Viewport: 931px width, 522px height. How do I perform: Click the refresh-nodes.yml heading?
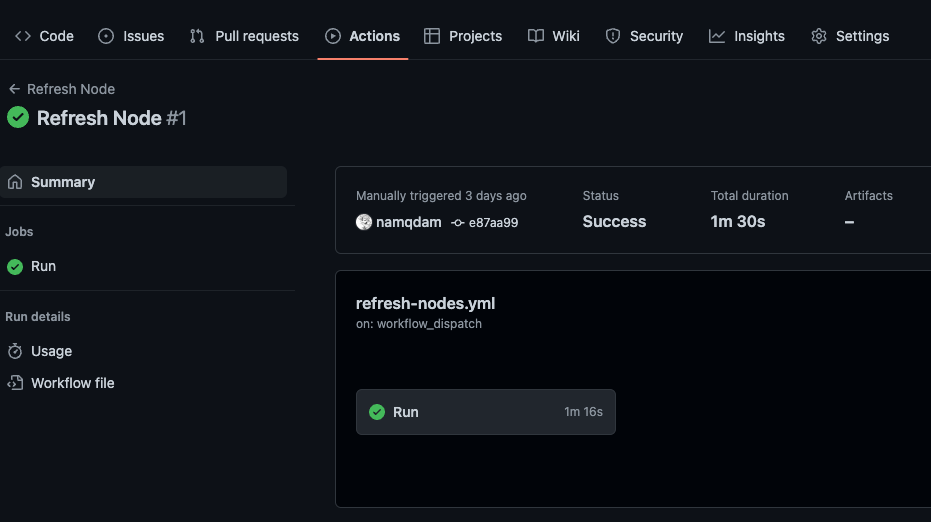tap(425, 303)
